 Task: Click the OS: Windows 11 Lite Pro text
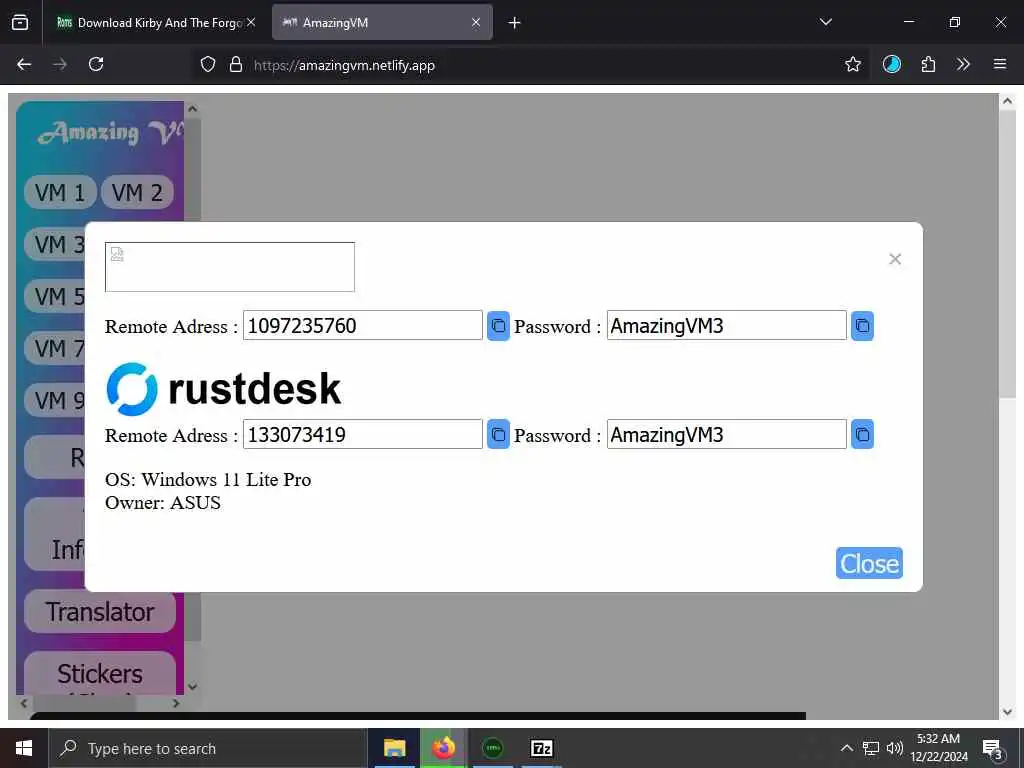tap(208, 479)
